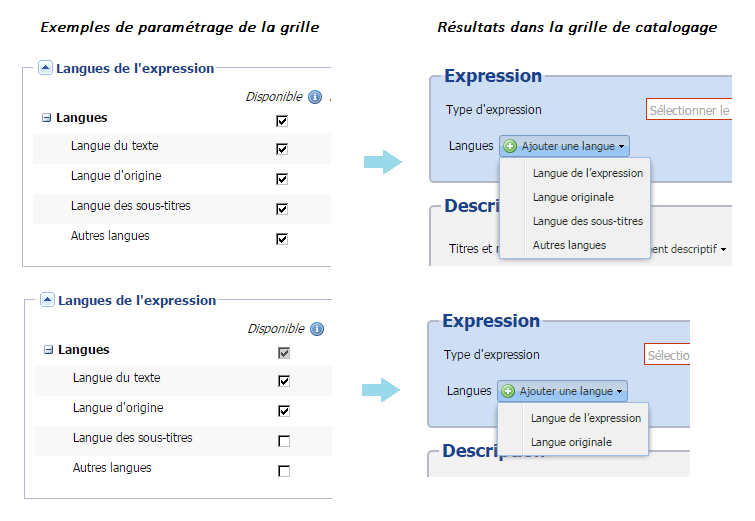The height and width of the screenshot is (521, 755).
Task: Uncheck Langue du texte in top panel
Action: (x=282, y=149)
